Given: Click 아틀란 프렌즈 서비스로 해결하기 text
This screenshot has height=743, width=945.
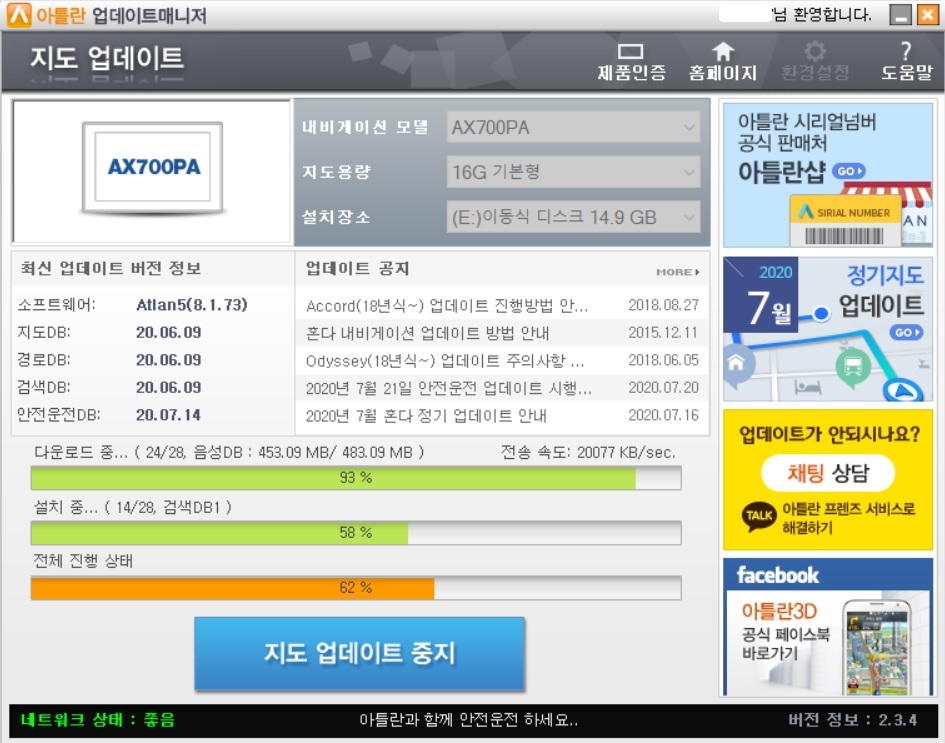Looking at the screenshot, I should pyautogui.click(x=848, y=518).
